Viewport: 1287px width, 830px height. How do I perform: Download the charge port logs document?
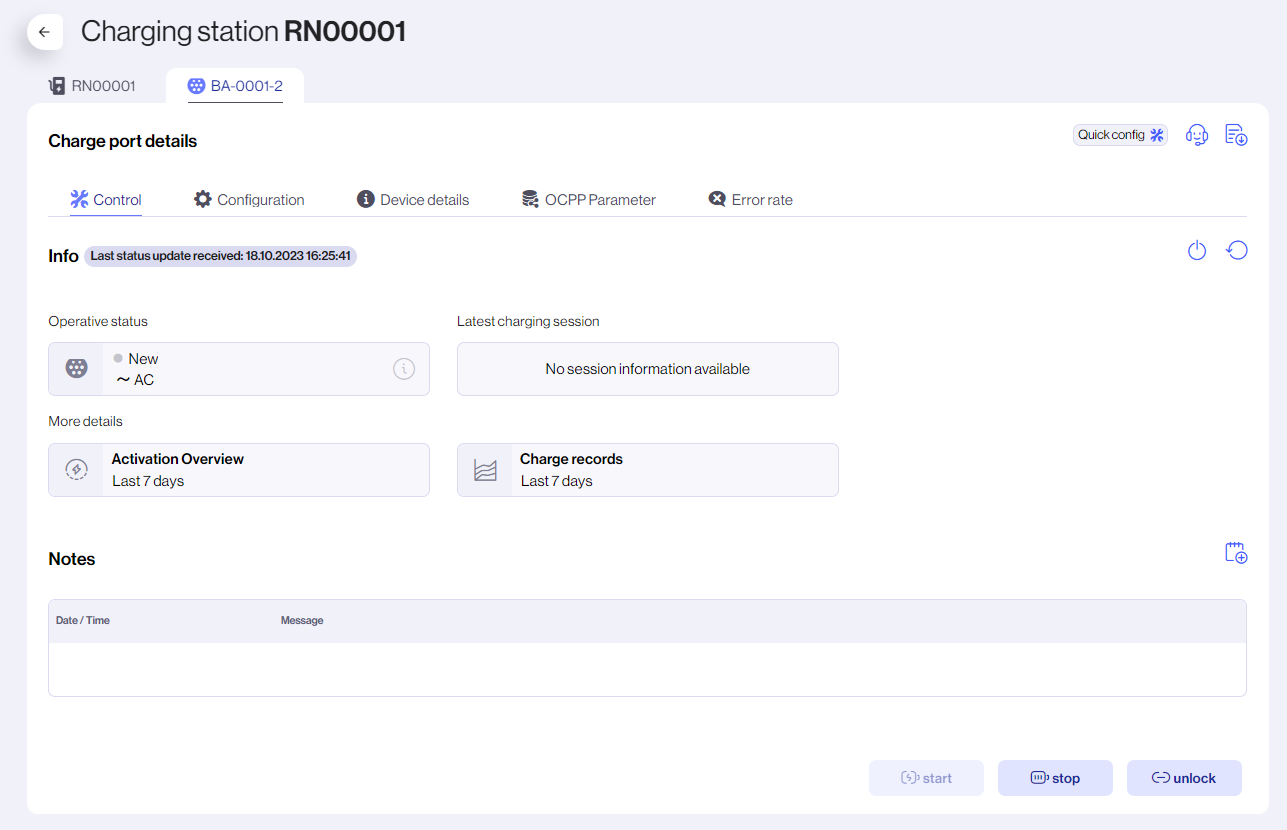click(1236, 134)
